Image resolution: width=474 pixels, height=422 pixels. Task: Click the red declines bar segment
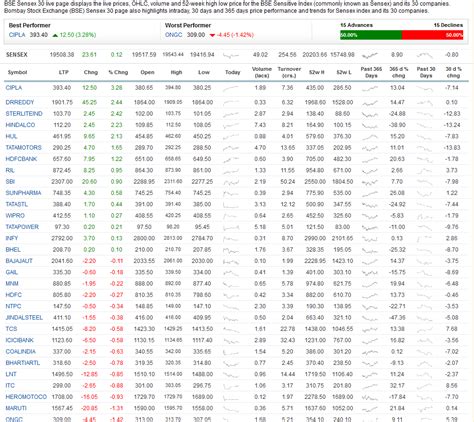433,35
